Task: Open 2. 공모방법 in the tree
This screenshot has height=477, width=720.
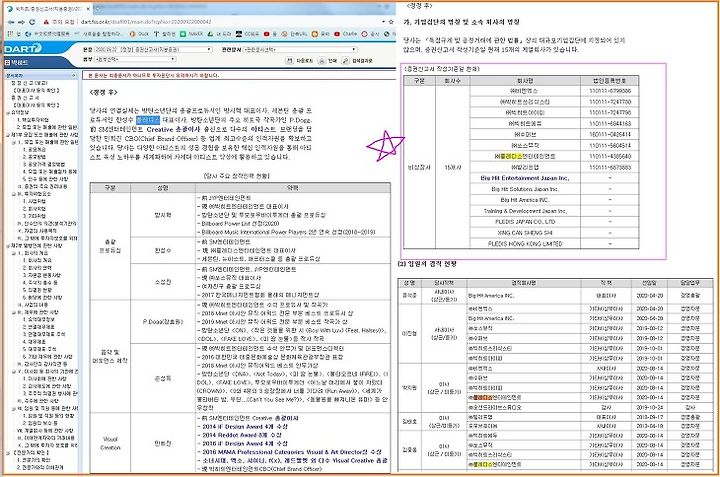Action: (x=34, y=157)
